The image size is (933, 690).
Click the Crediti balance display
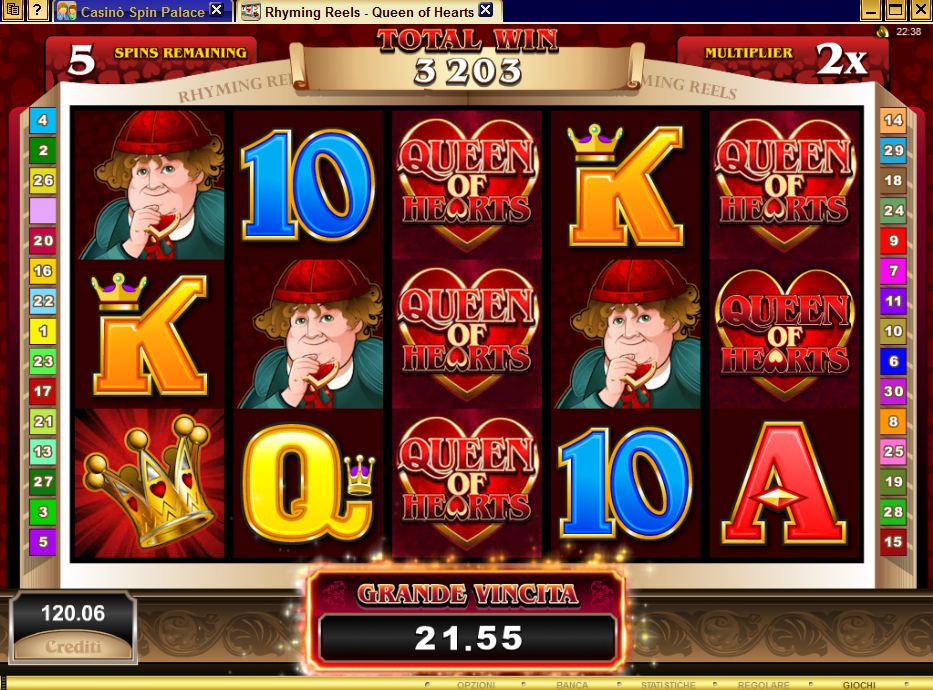tap(73, 628)
